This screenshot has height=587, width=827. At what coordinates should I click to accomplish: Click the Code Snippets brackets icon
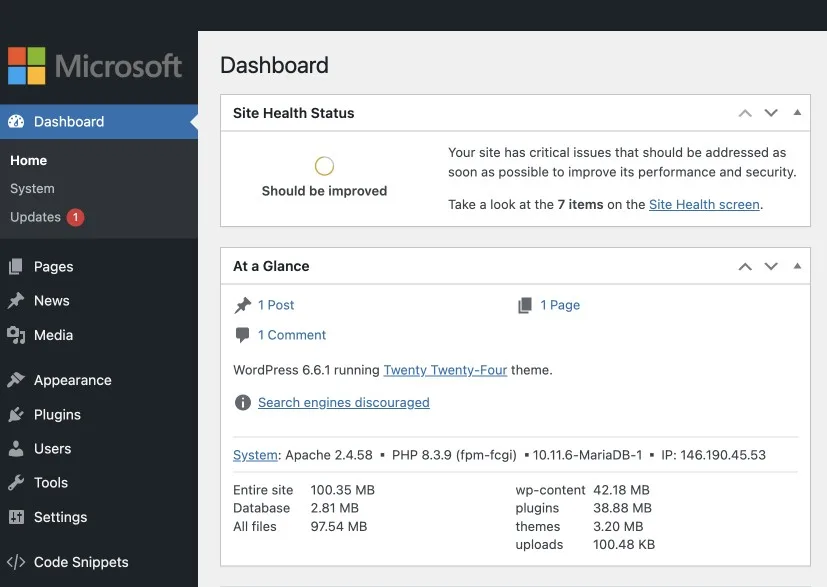point(16,562)
